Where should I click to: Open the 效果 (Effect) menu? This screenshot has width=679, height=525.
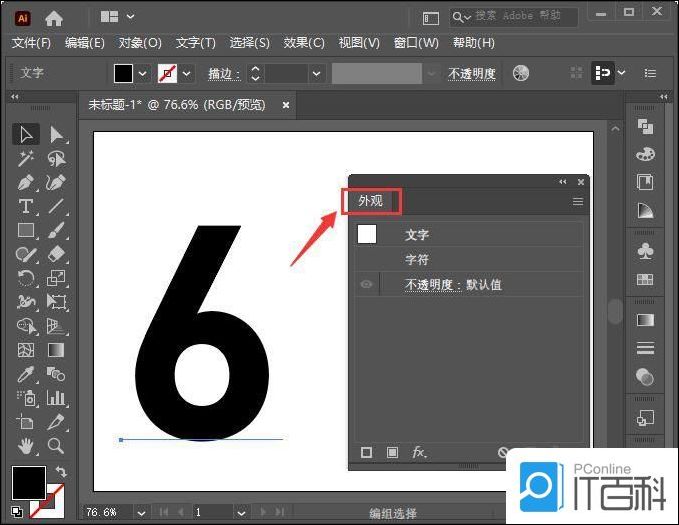click(x=303, y=43)
